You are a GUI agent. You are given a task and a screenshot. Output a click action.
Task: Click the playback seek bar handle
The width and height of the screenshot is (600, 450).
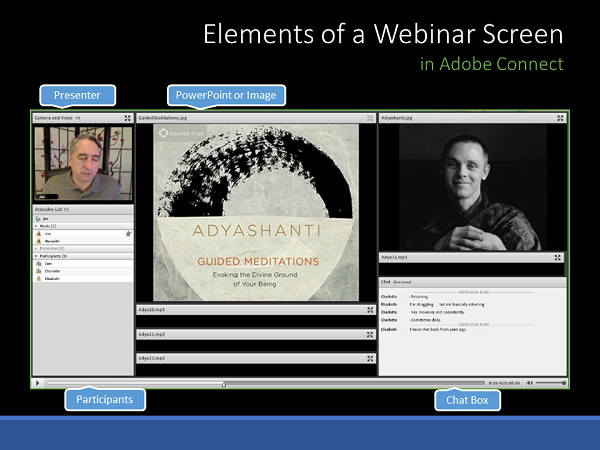(224, 385)
